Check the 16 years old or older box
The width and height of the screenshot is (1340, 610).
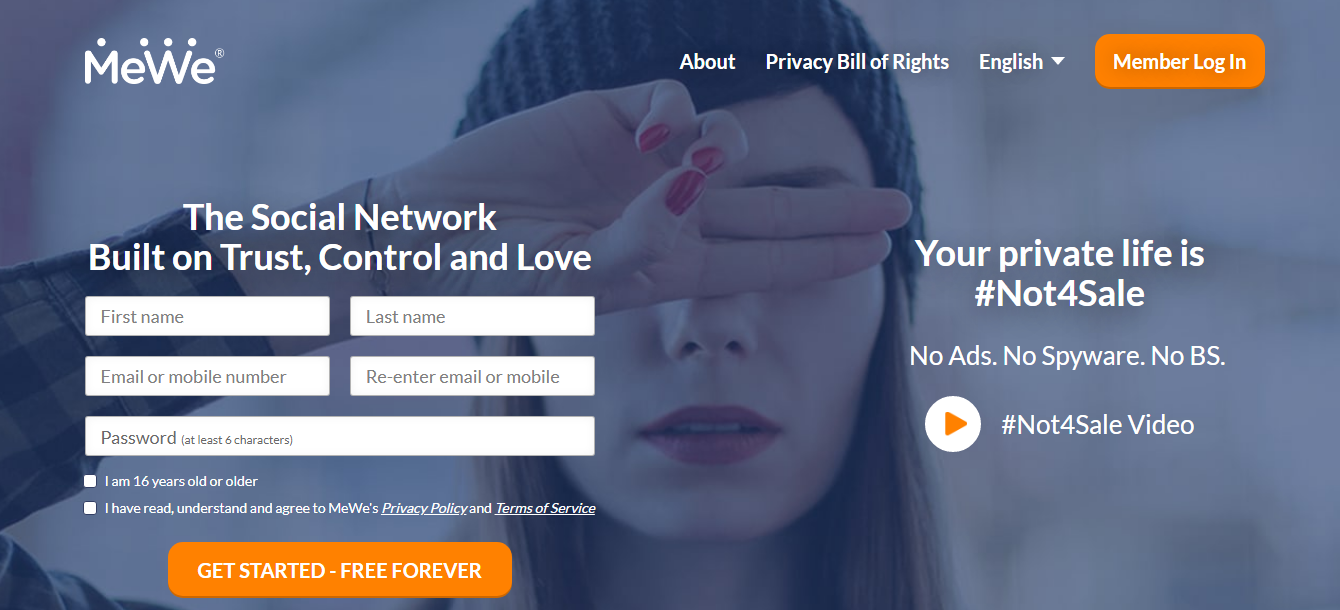[90, 481]
